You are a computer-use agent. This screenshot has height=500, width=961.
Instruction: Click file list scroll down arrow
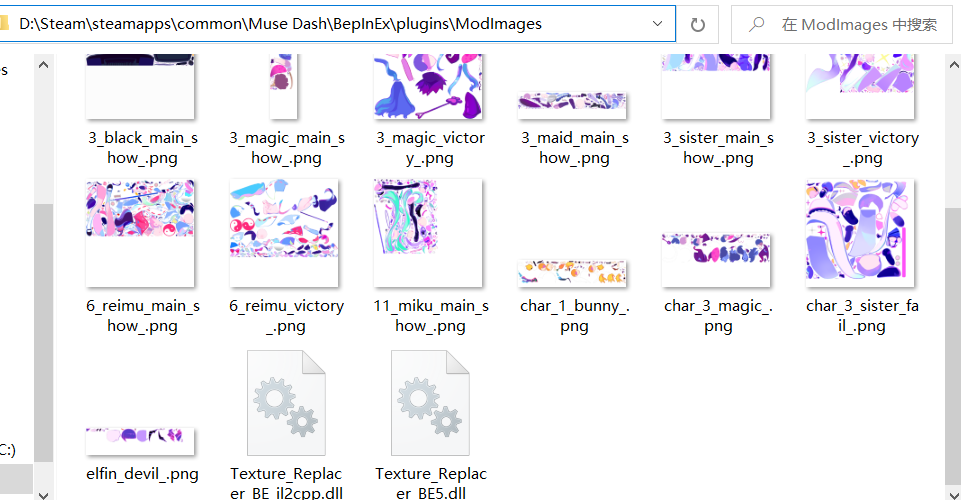pyautogui.click(x=954, y=494)
